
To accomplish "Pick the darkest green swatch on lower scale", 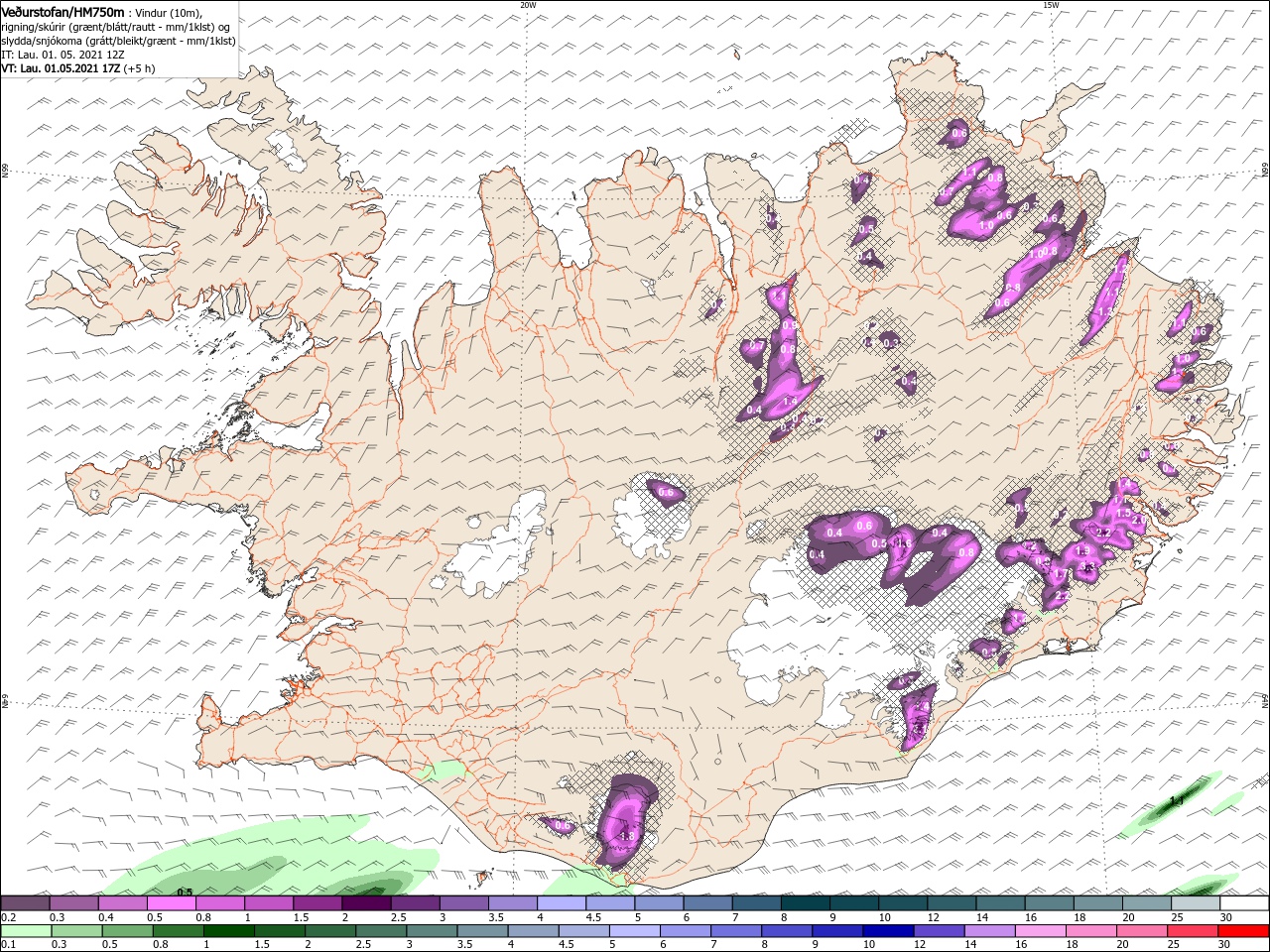I will tap(229, 931).
